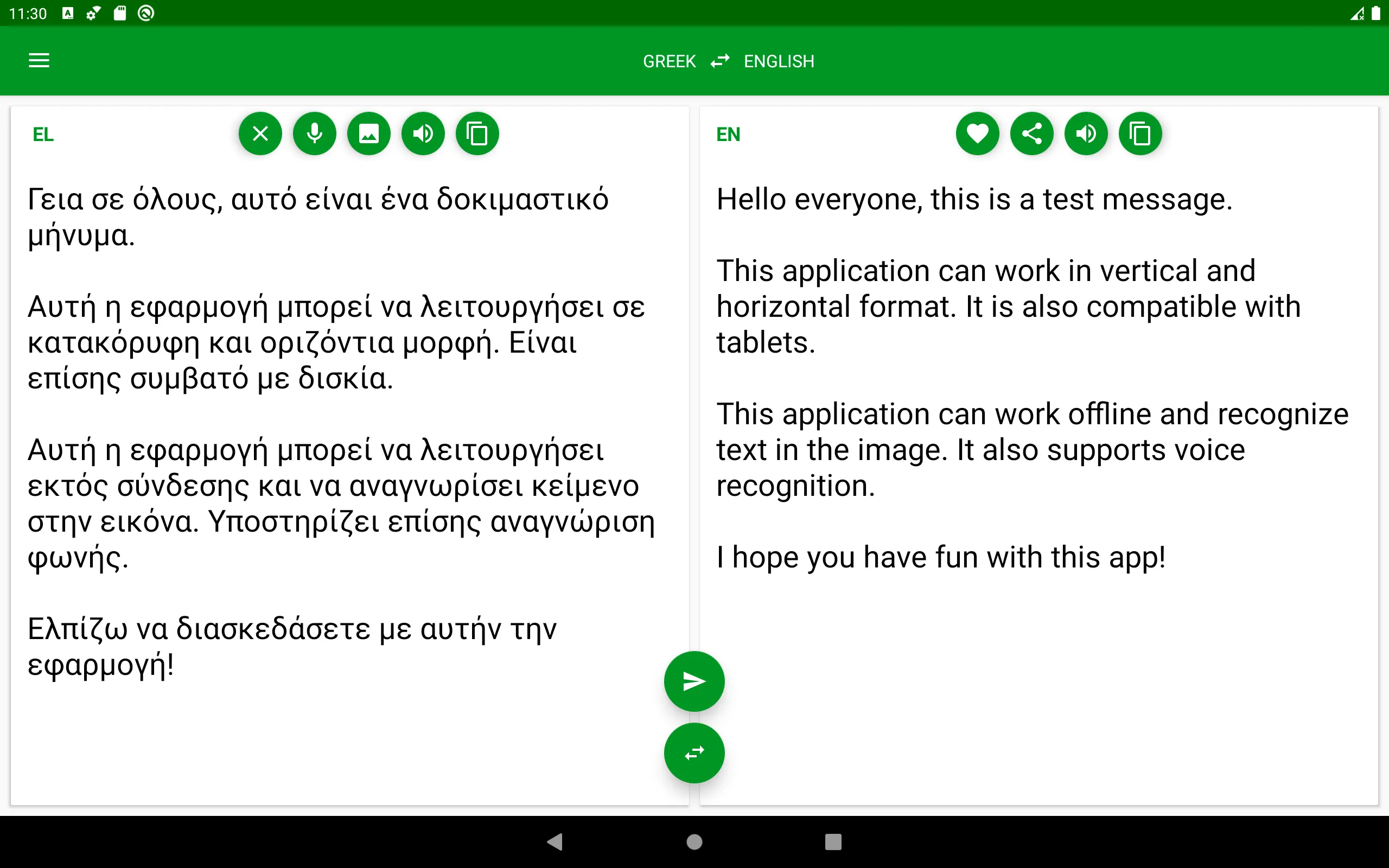Clear the Greek source text
Screen dimensions: 1389x868
tap(260, 133)
